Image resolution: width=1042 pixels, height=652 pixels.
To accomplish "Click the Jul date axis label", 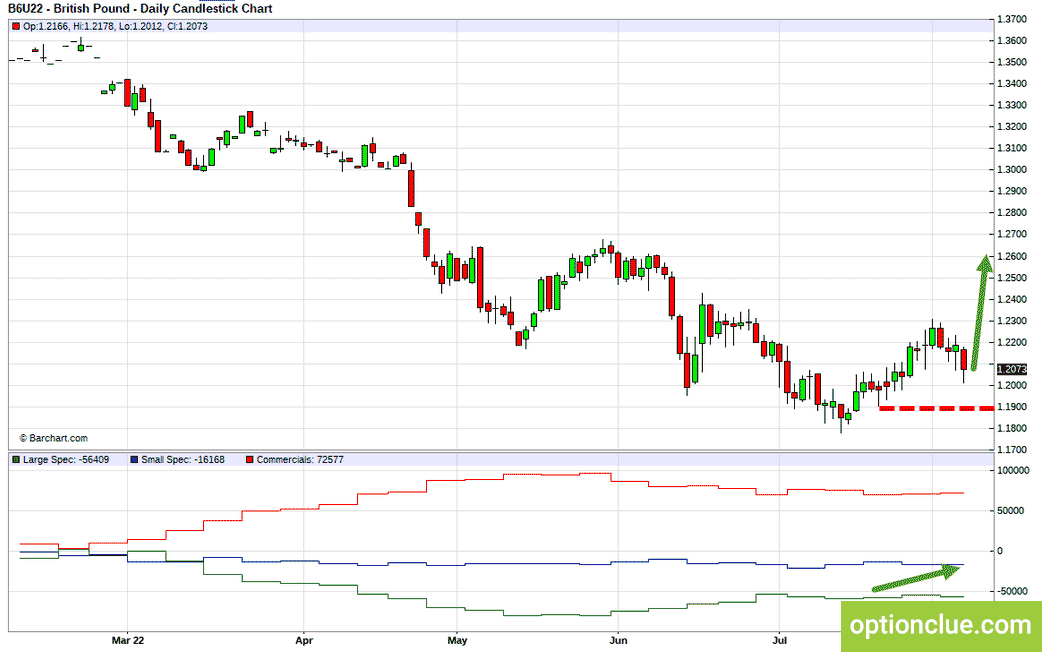I will (780, 641).
